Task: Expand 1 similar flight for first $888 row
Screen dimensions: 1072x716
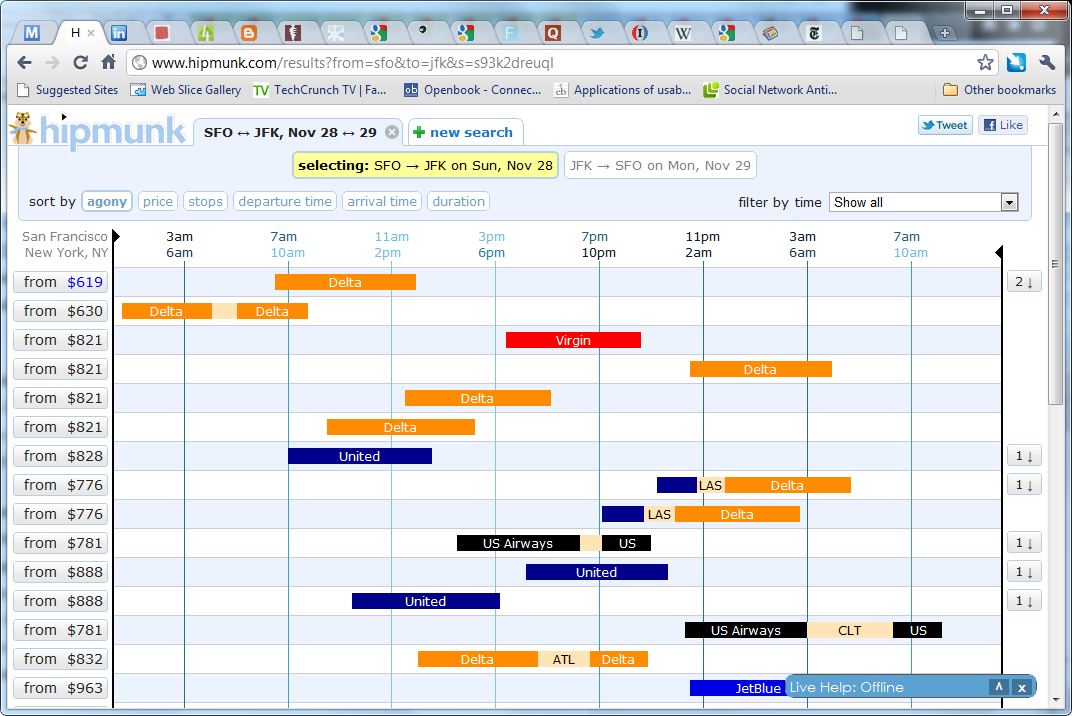Action: [1023, 572]
